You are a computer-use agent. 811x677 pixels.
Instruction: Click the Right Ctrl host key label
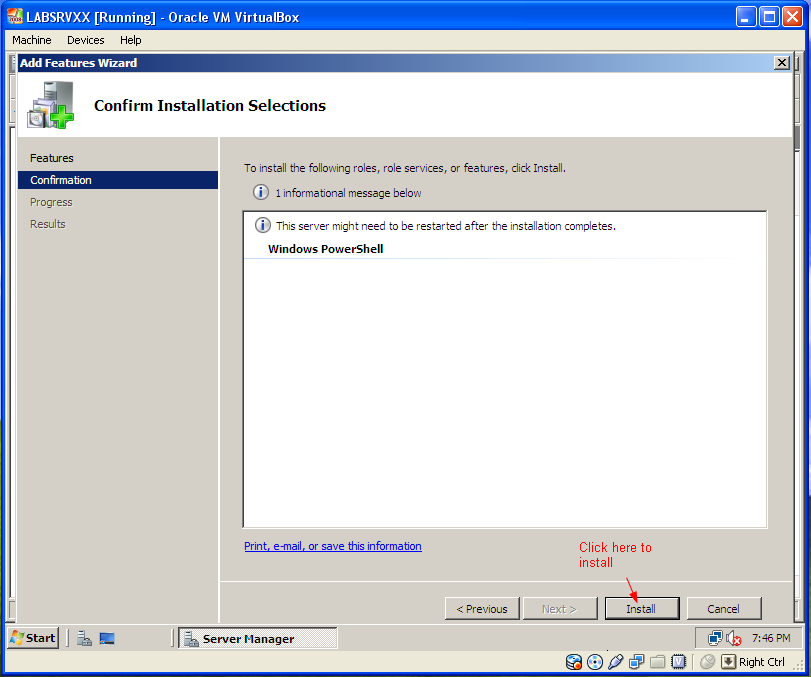[x=761, y=662]
